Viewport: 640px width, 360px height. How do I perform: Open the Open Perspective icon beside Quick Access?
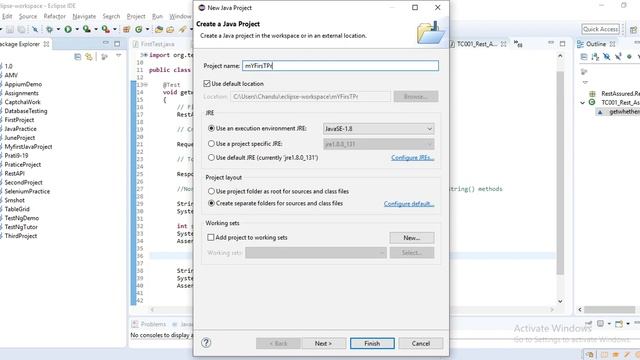[633, 29]
